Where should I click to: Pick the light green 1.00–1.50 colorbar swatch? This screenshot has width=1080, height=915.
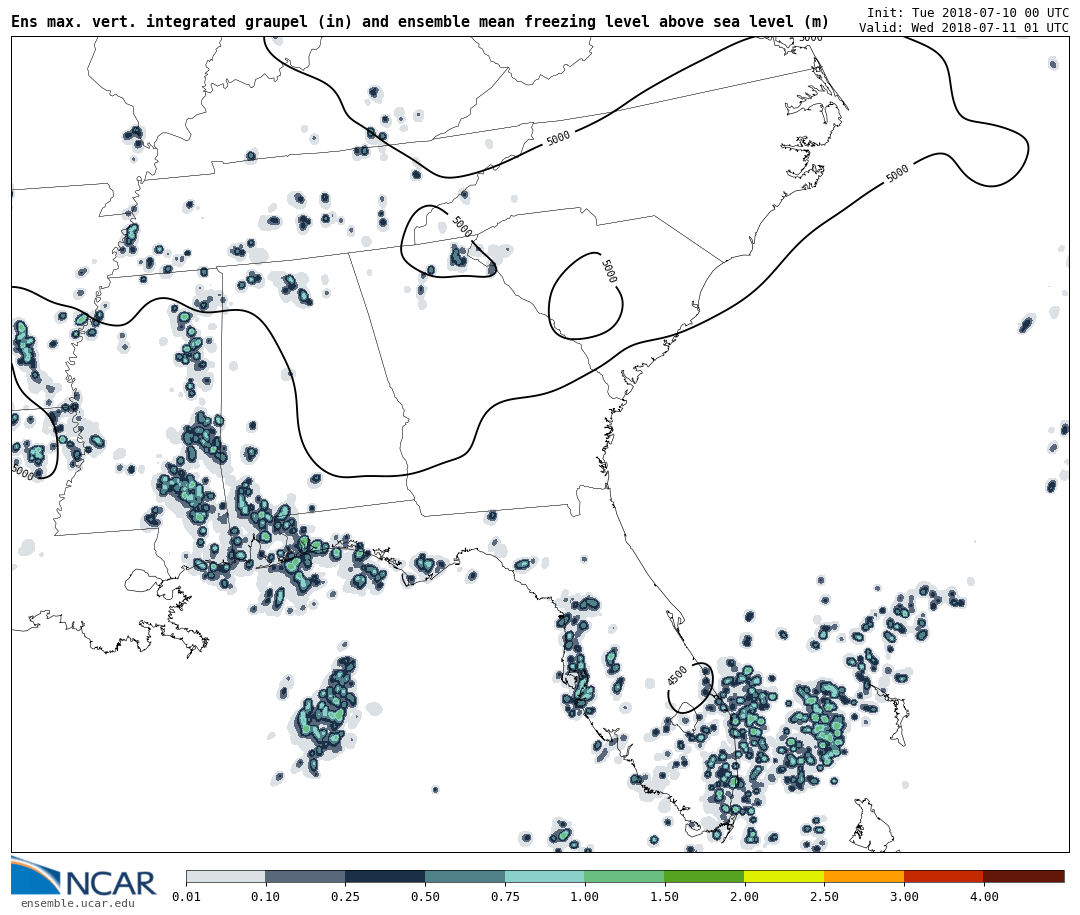click(x=624, y=876)
